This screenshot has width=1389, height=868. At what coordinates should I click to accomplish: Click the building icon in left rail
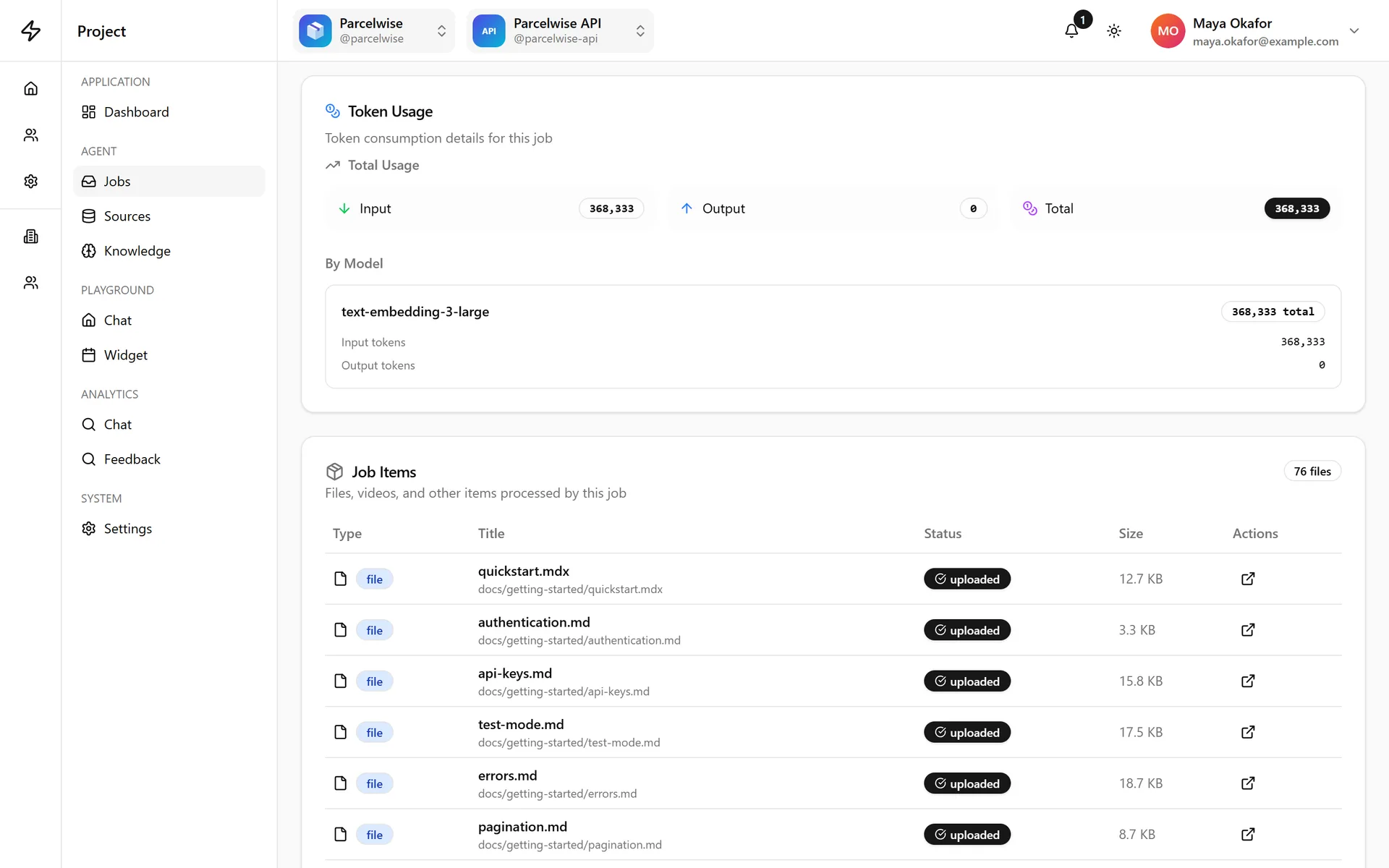coord(30,236)
